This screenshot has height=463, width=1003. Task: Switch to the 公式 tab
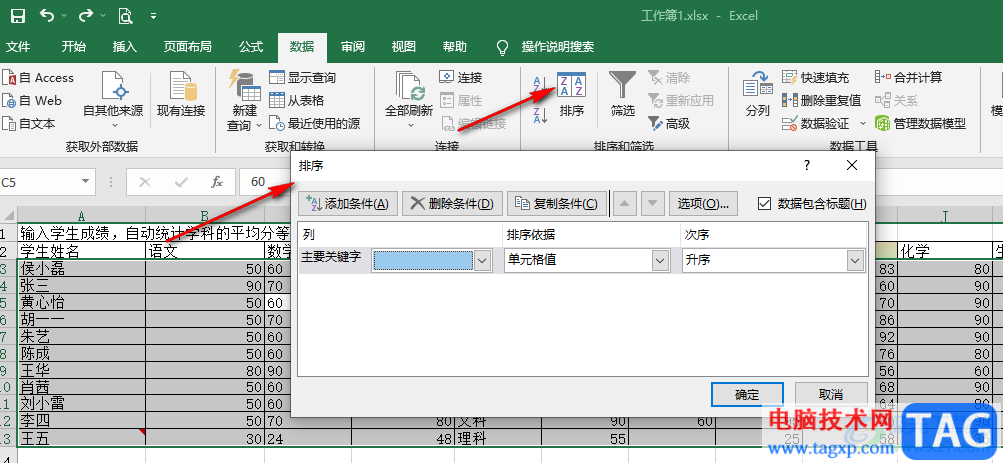tap(251, 47)
